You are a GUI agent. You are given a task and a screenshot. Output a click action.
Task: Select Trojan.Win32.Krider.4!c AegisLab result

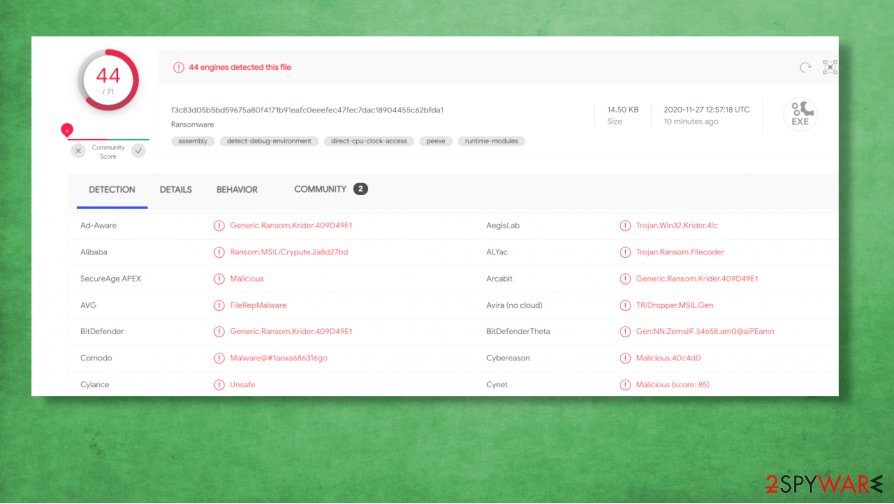pos(677,226)
